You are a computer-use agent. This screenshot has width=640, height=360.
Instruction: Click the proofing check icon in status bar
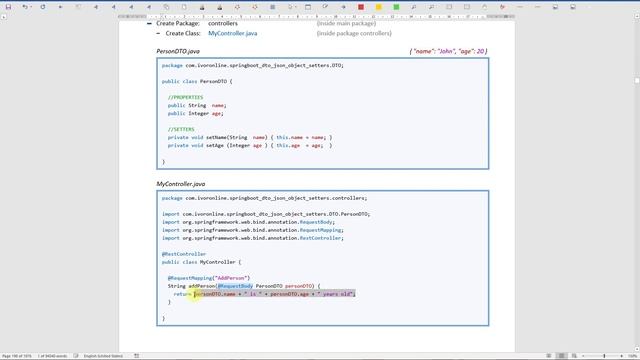[x=76, y=356]
